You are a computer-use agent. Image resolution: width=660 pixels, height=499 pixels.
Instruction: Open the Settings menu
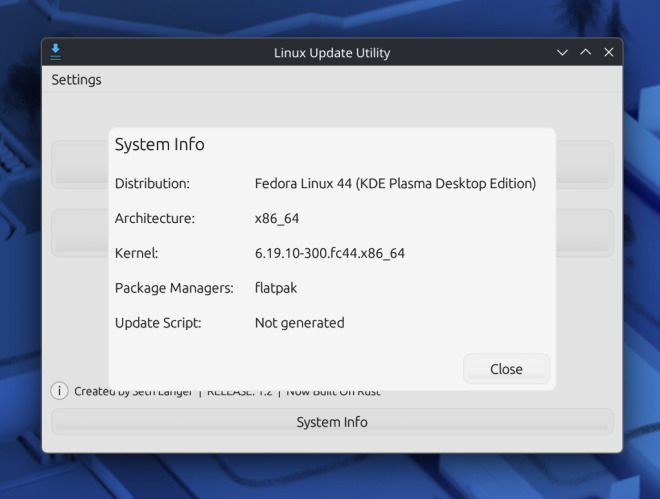click(76, 80)
